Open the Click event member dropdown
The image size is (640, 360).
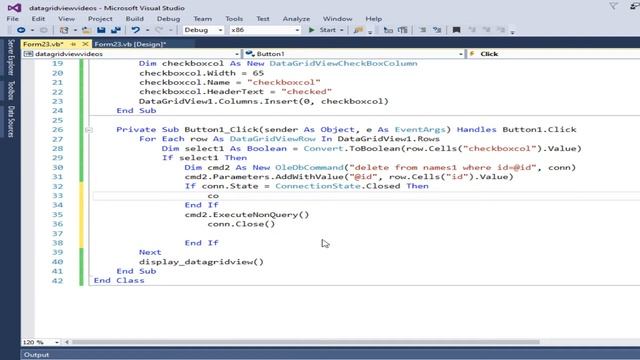(553, 54)
